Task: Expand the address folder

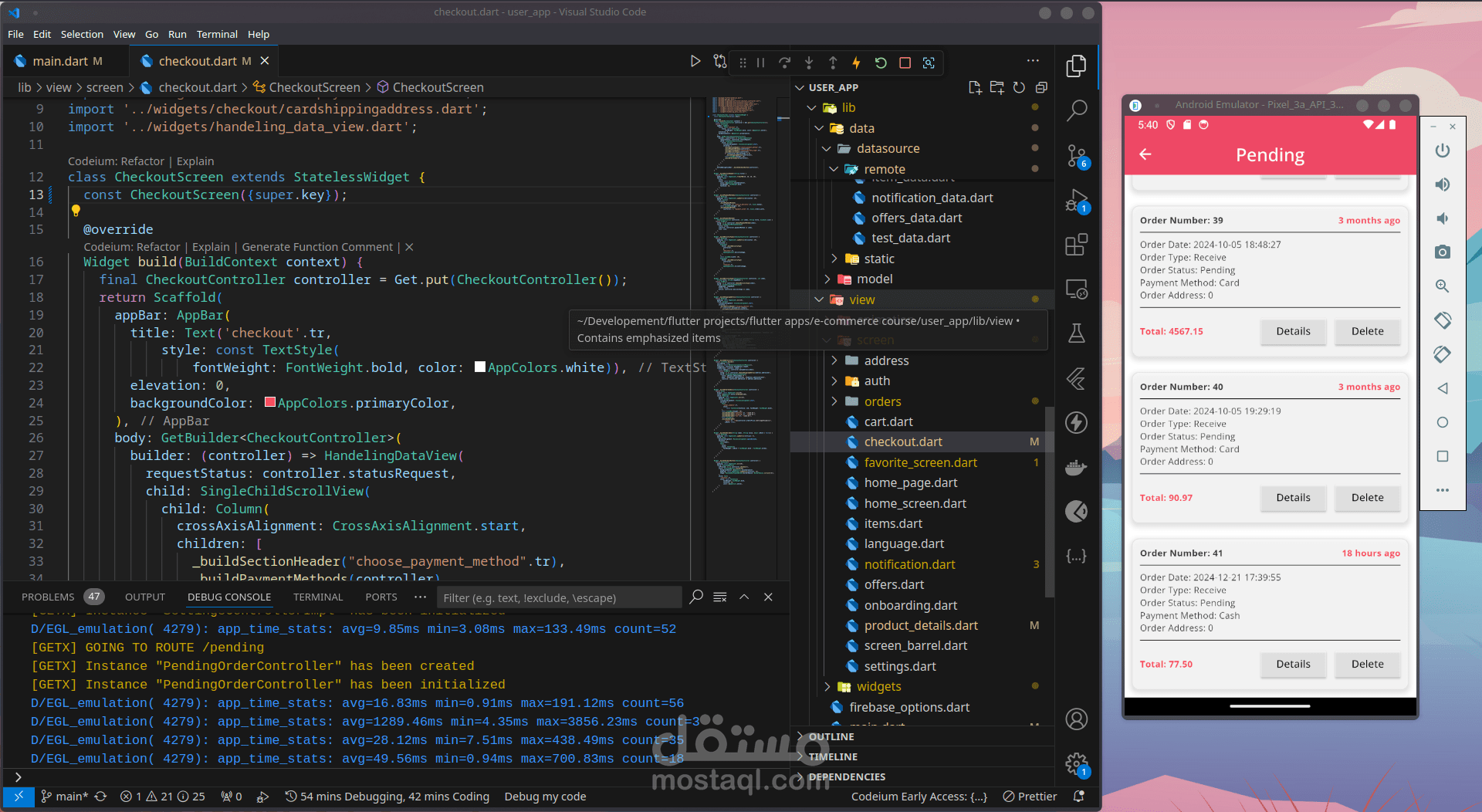Action: (x=834, y=360)
